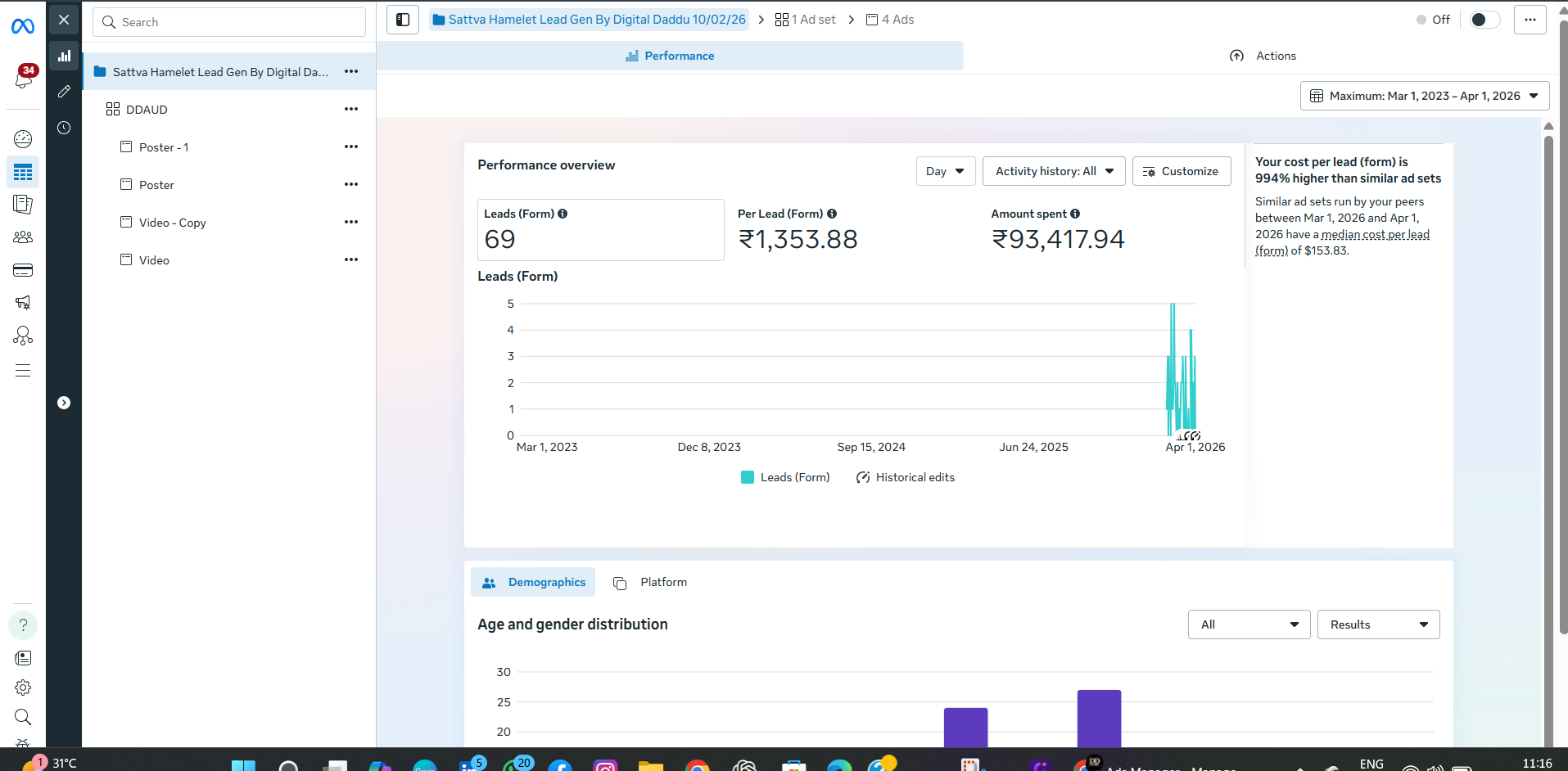Image resolution: width=1568 pixels, height=771 pixels.
Task: Open the Day breakdown dropdown
Action: (x=945, y=171)
